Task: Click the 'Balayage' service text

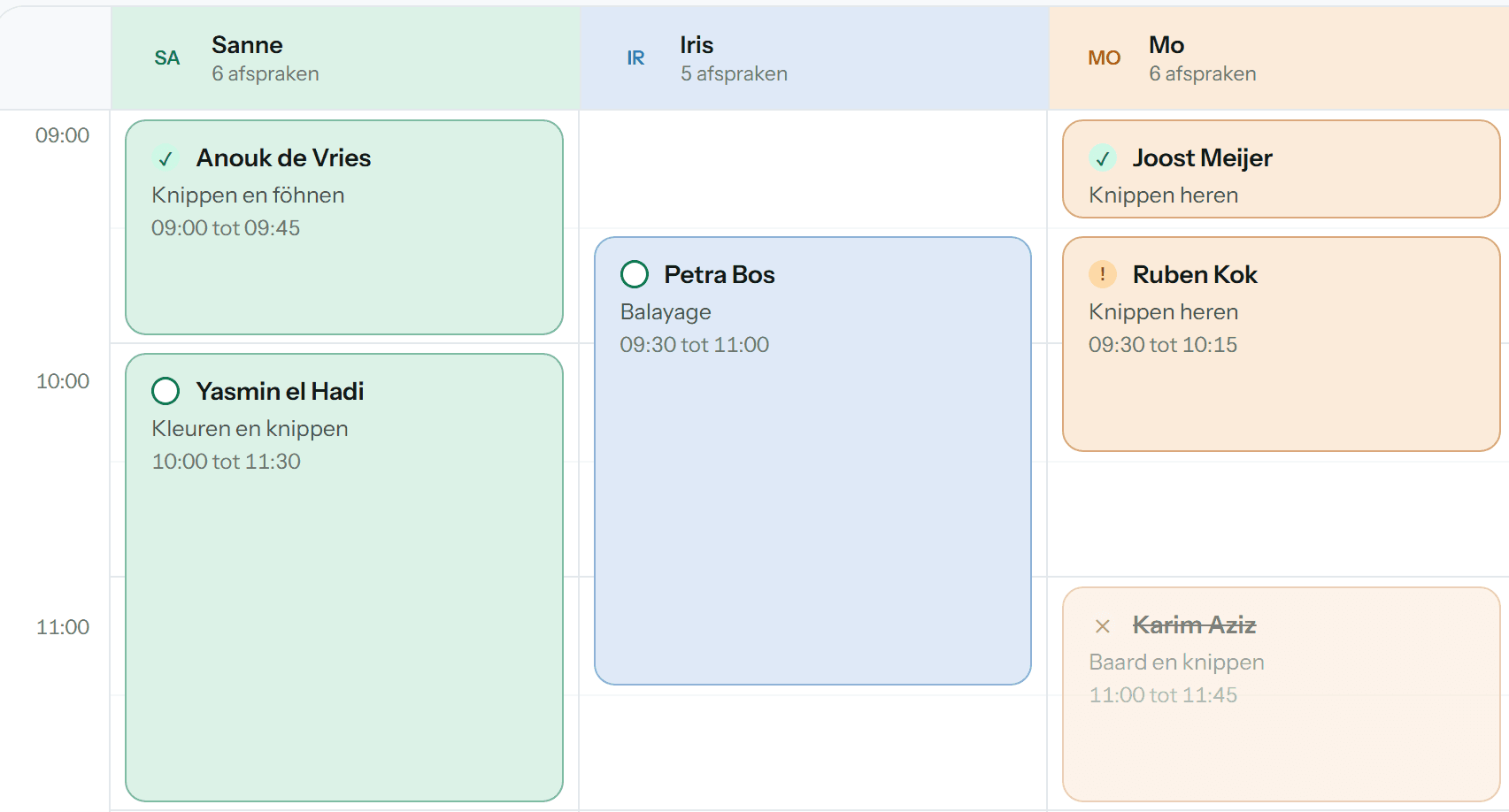Action: pos(666,312)
